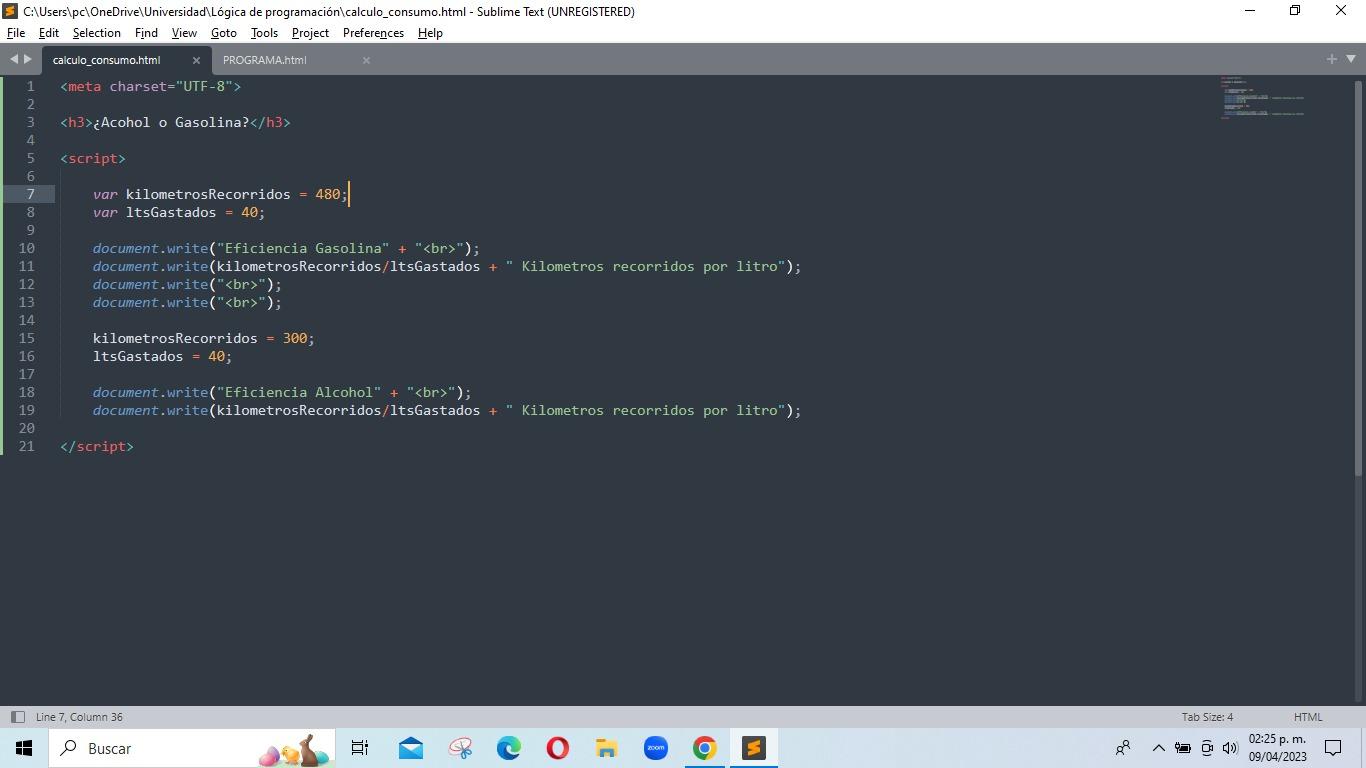The image size is (1366, 768).
Task: Open the Goto menu
Action: coord(223,33)
